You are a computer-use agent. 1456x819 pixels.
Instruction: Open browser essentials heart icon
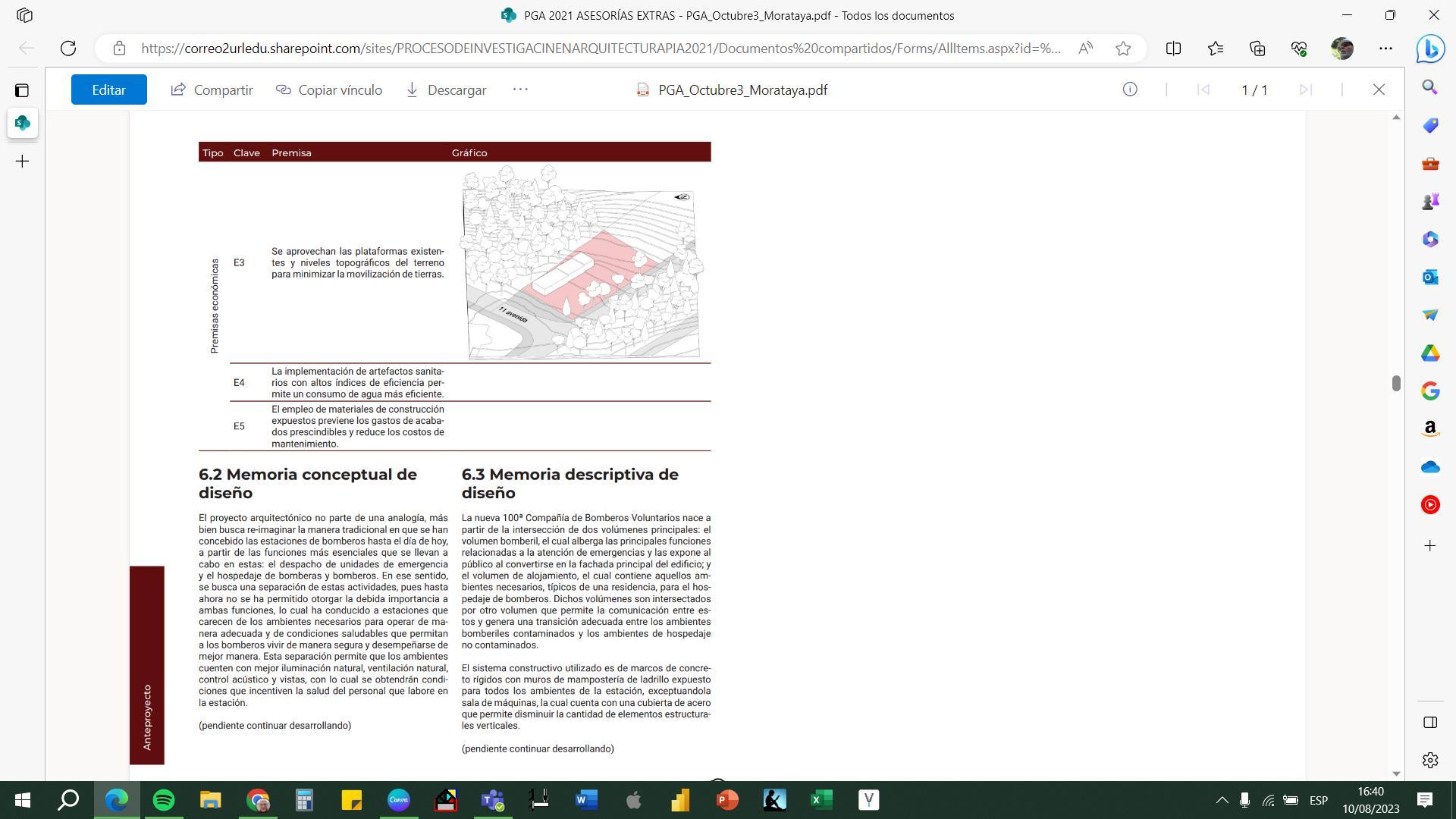pyautogui.click(x=1299, y=49)
